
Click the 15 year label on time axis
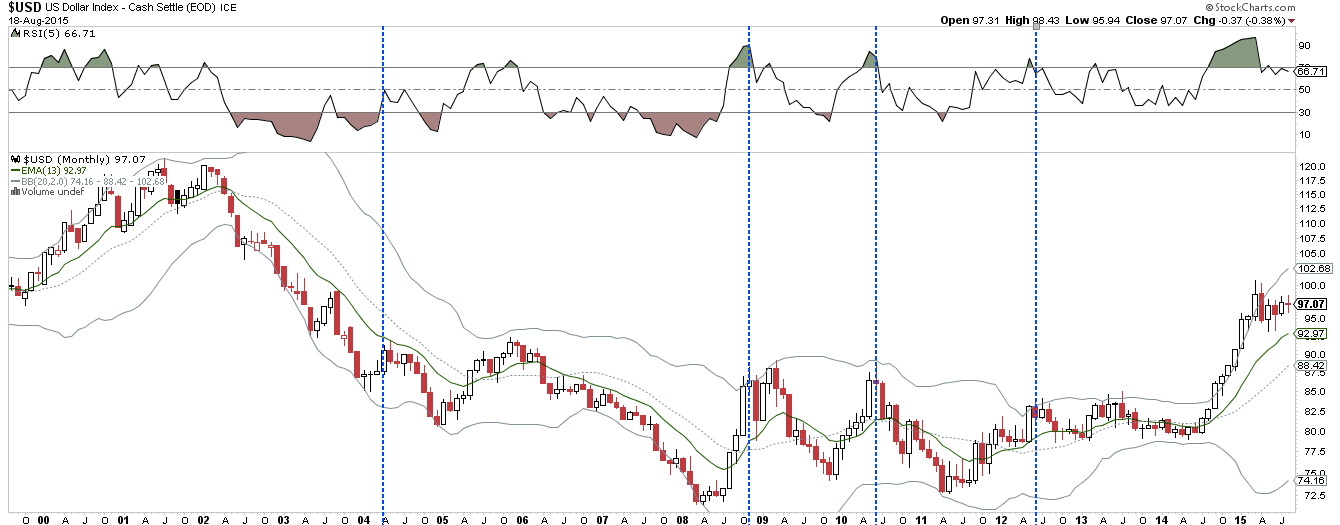pyautogui.click(x=1241, y=518)
